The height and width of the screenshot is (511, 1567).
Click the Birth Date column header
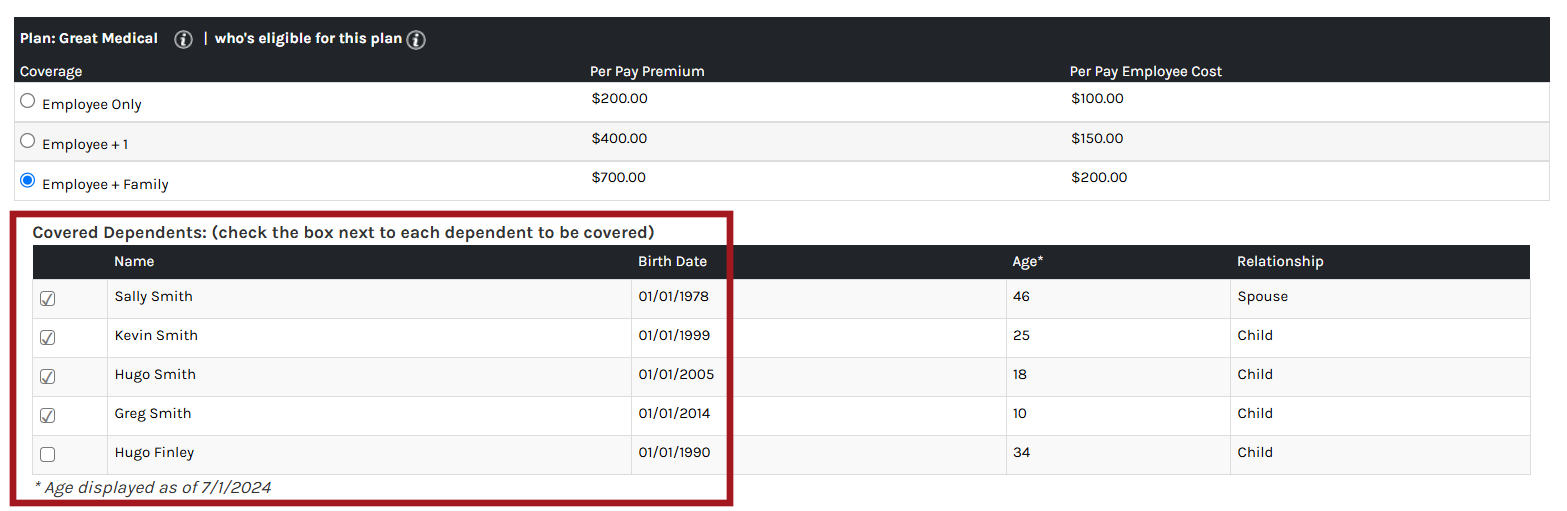(673, 262)
